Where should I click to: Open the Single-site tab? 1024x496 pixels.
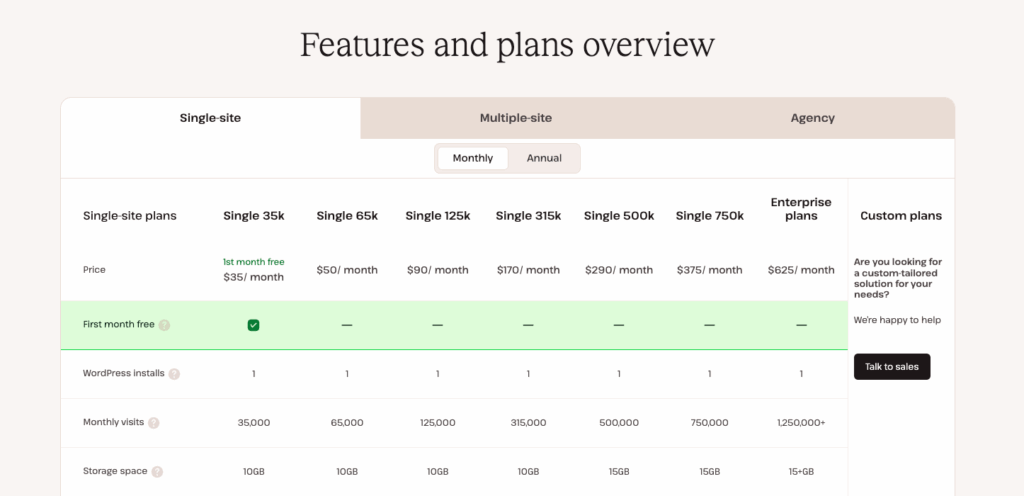pyautogui.click(x=210, y=118)
